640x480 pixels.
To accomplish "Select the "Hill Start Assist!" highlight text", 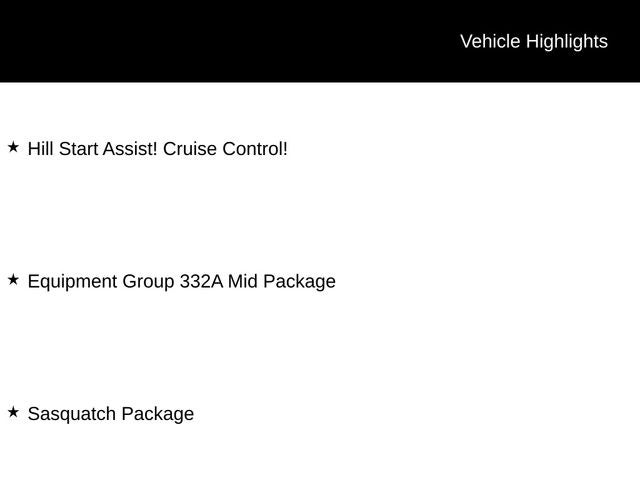I will pyautogui.click(x=92, y=149).
